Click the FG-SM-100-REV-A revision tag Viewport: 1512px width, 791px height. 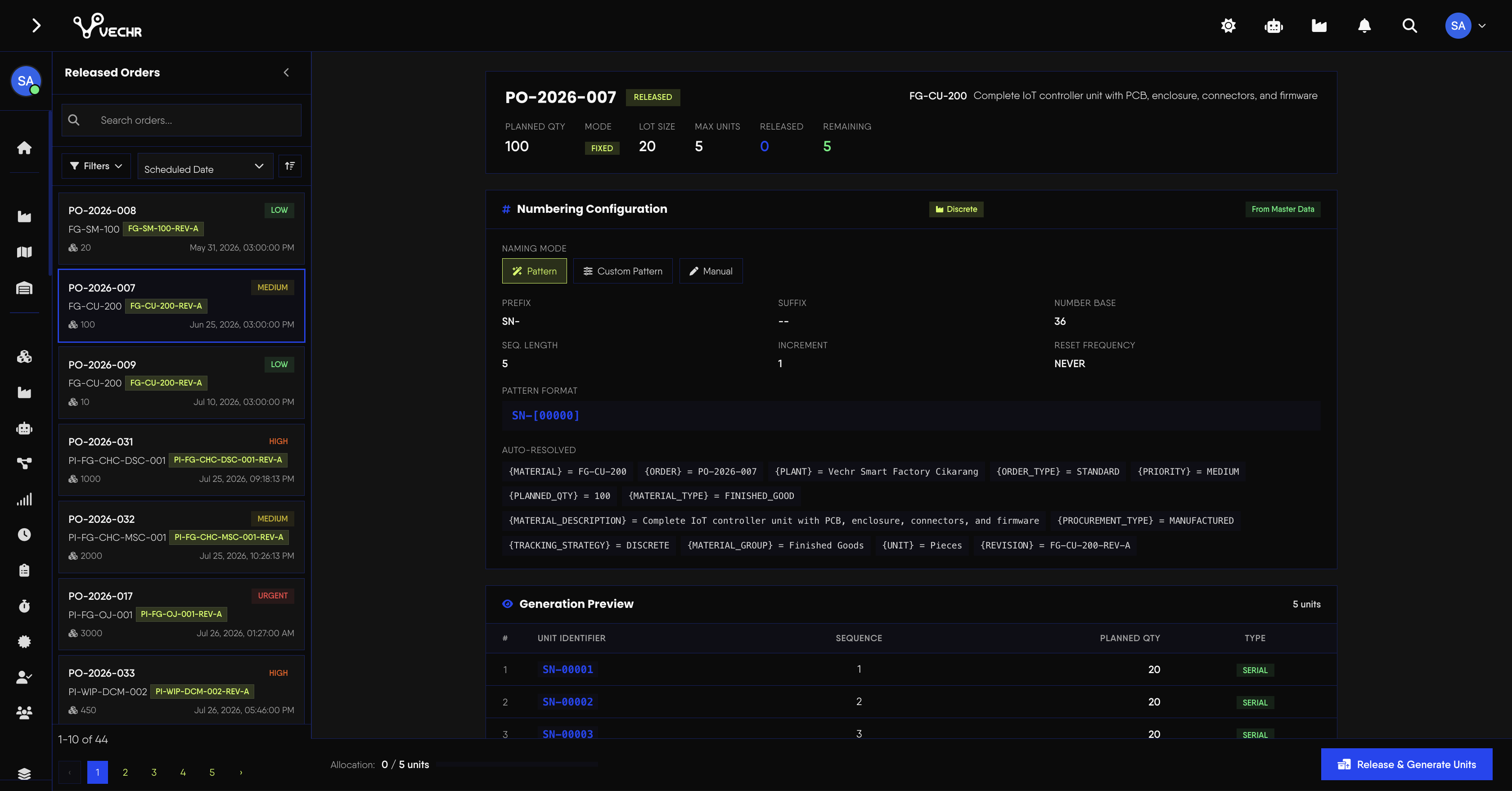coord(163,228)
